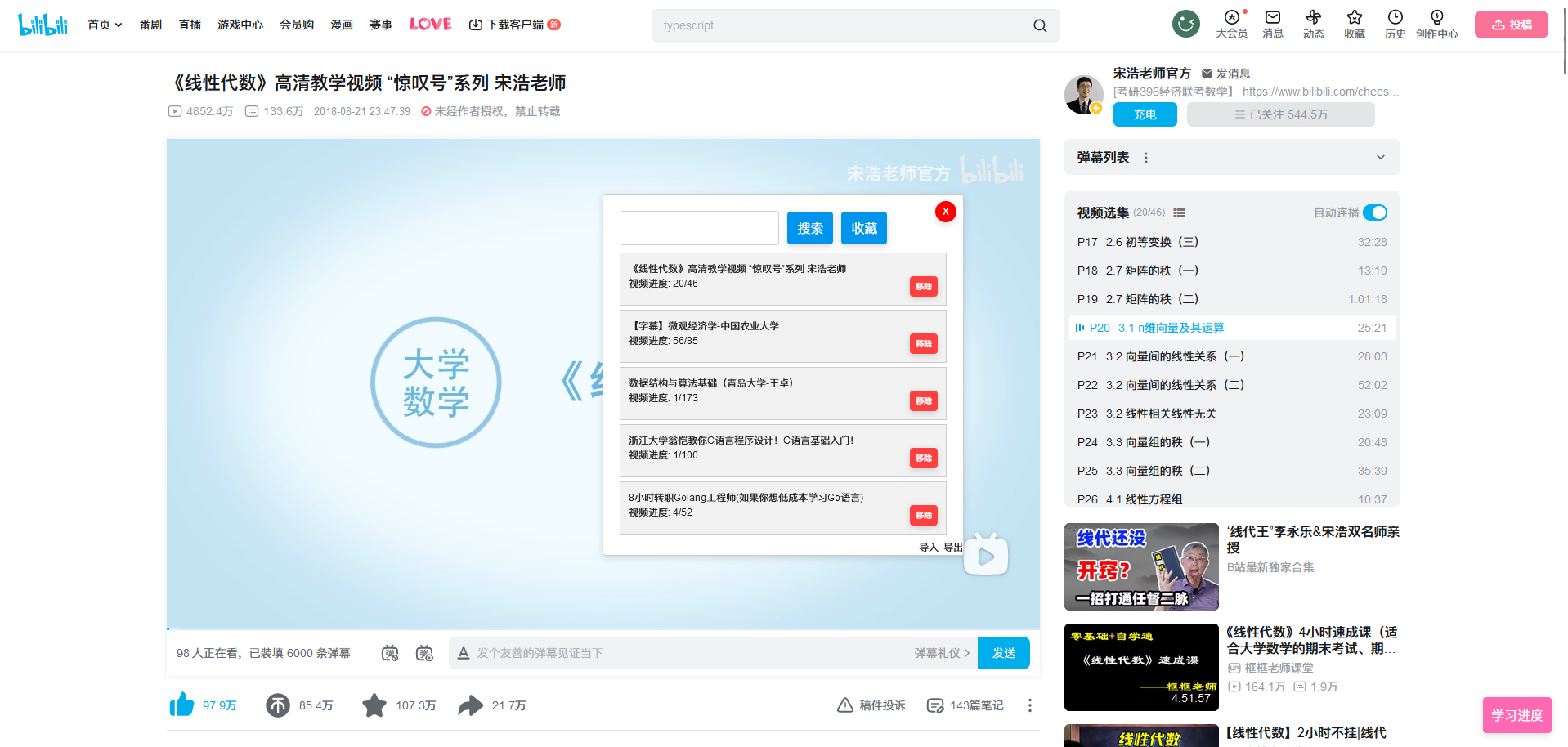Image resolution: width=1568 pixels, height=747 pixels.
Task: Open 线代还没开窍 video thumbnail
Action: (x=1141, y=566)
